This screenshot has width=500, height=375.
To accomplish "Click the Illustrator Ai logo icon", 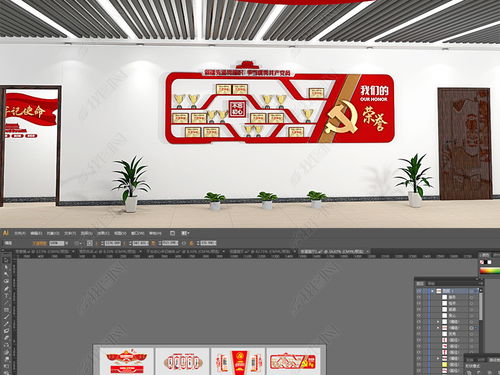I will point(5,233).
